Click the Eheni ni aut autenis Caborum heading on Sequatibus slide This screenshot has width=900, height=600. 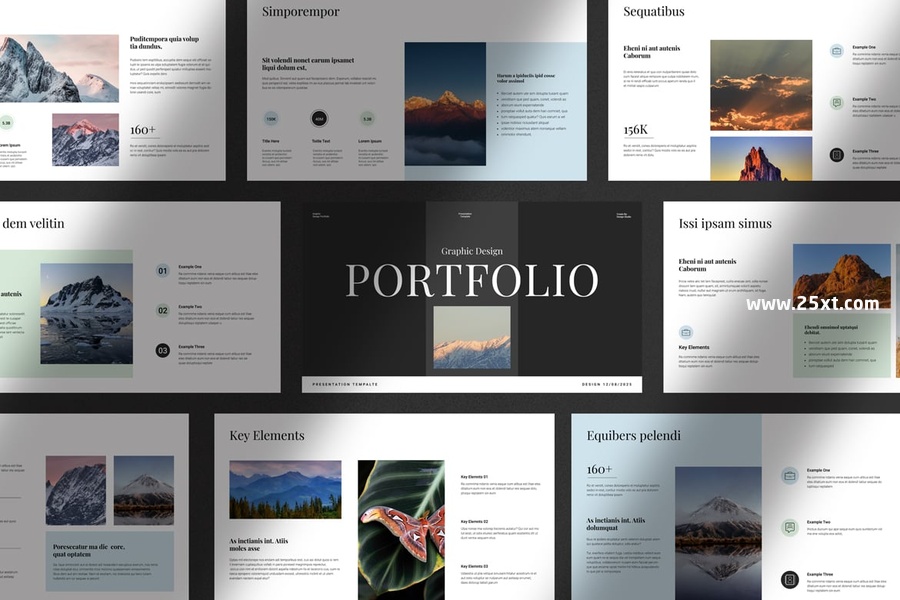pos(651,52)
